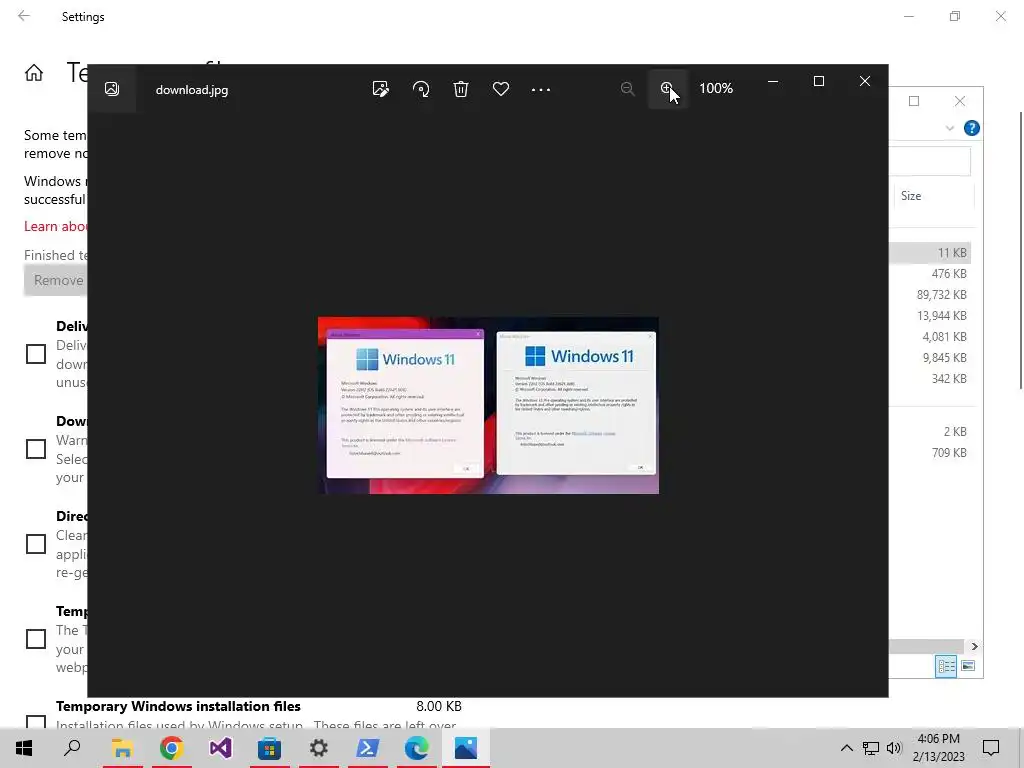This screenshot has height=768, width=1024.
Task: Select the 709 KB file row
Action: (930, 453)
